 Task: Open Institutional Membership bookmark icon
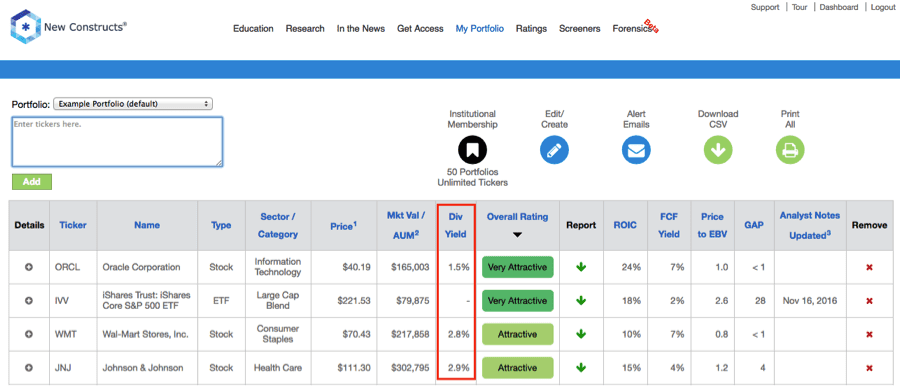click(472, 150)
